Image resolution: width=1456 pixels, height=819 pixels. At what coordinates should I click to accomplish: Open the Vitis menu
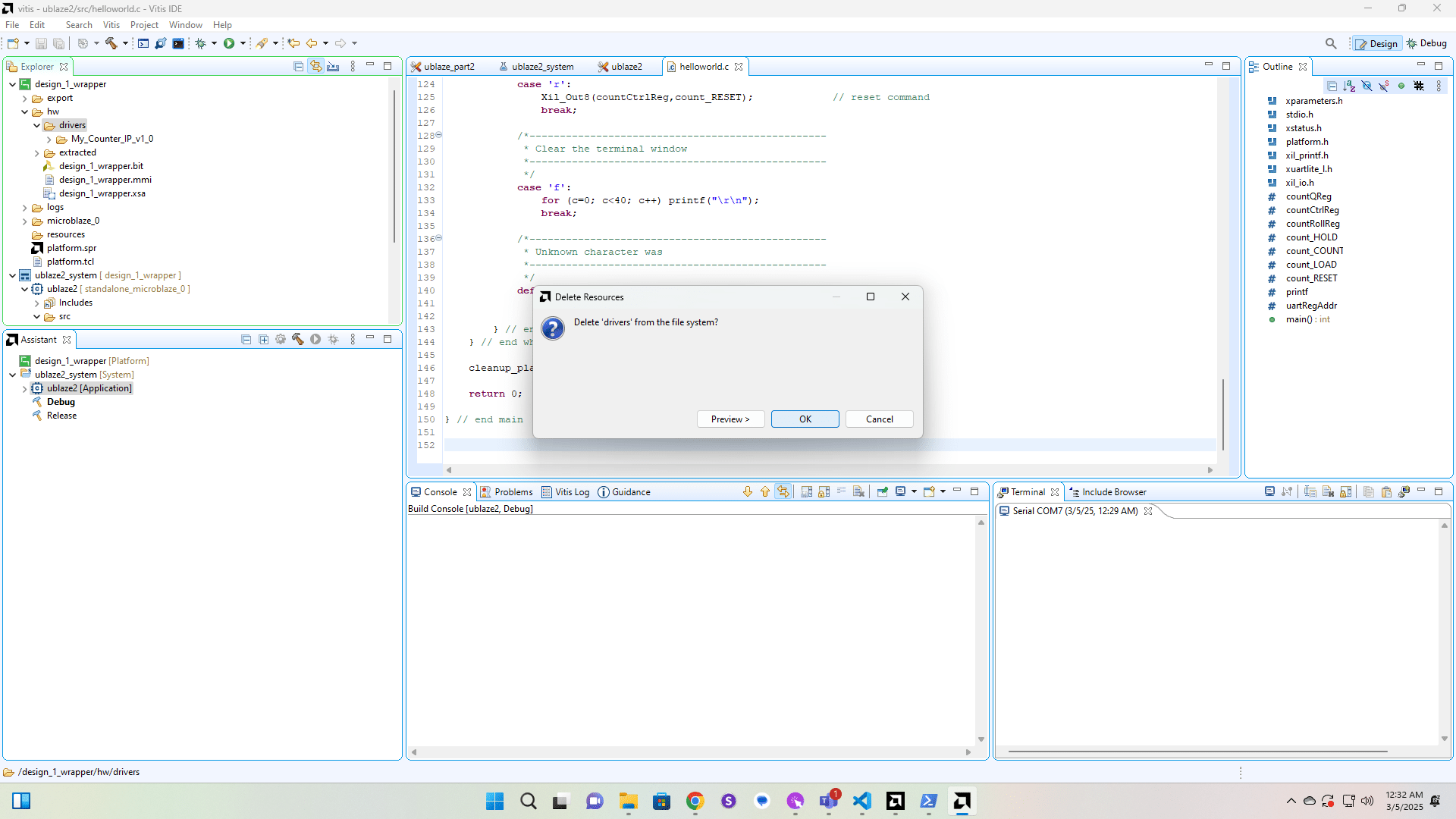[x=111, y=25]
